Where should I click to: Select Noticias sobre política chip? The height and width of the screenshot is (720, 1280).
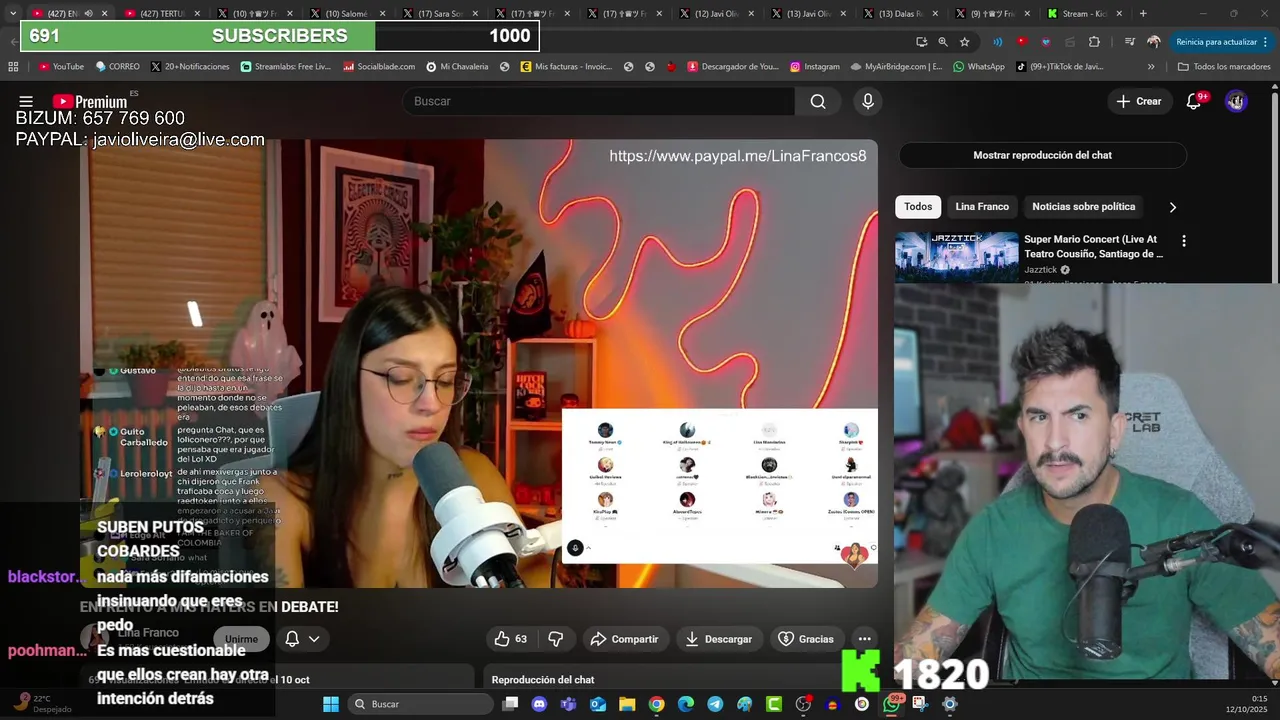tap(1083, 207)
